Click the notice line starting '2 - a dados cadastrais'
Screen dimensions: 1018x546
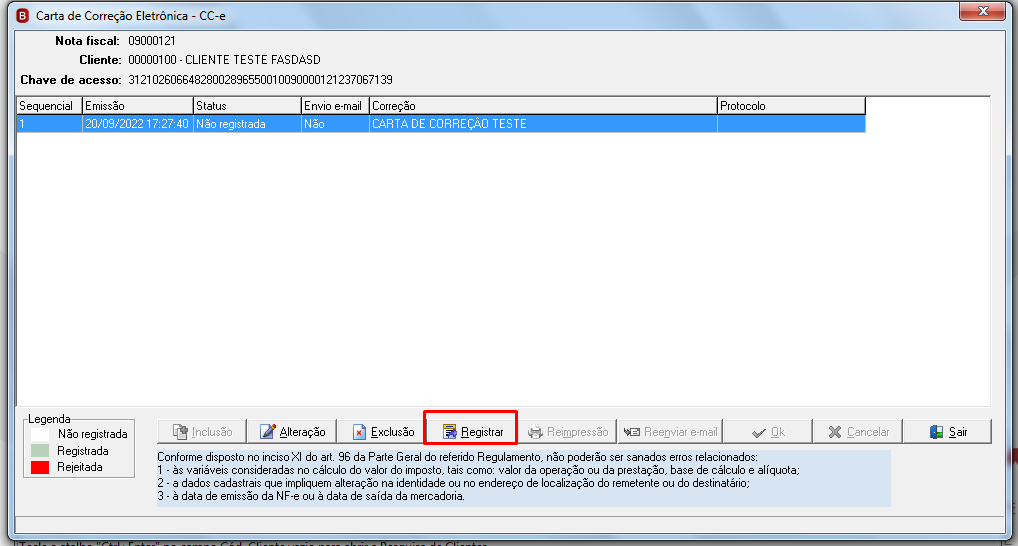tap(453, 483)
